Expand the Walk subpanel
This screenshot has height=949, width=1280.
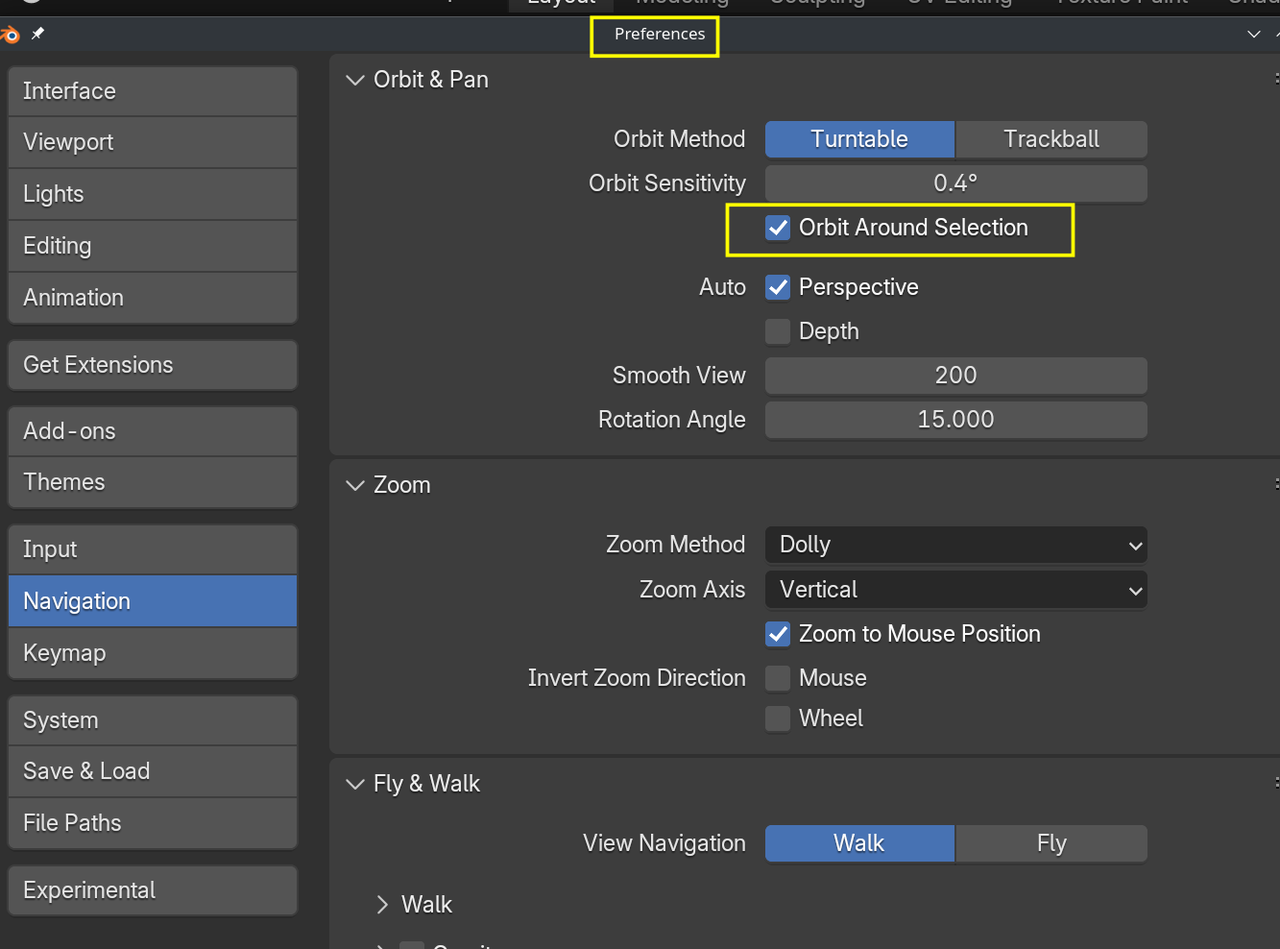click(x=382, y=905)
